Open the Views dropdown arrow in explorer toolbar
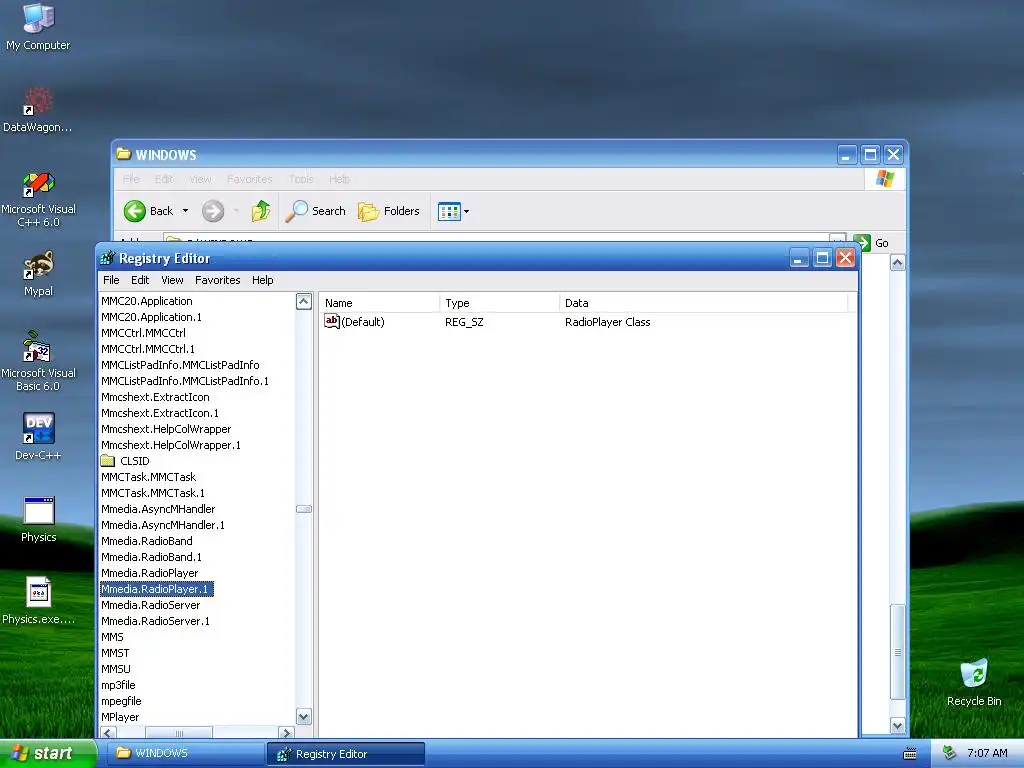1024x768 pixels. pos(466,212)
